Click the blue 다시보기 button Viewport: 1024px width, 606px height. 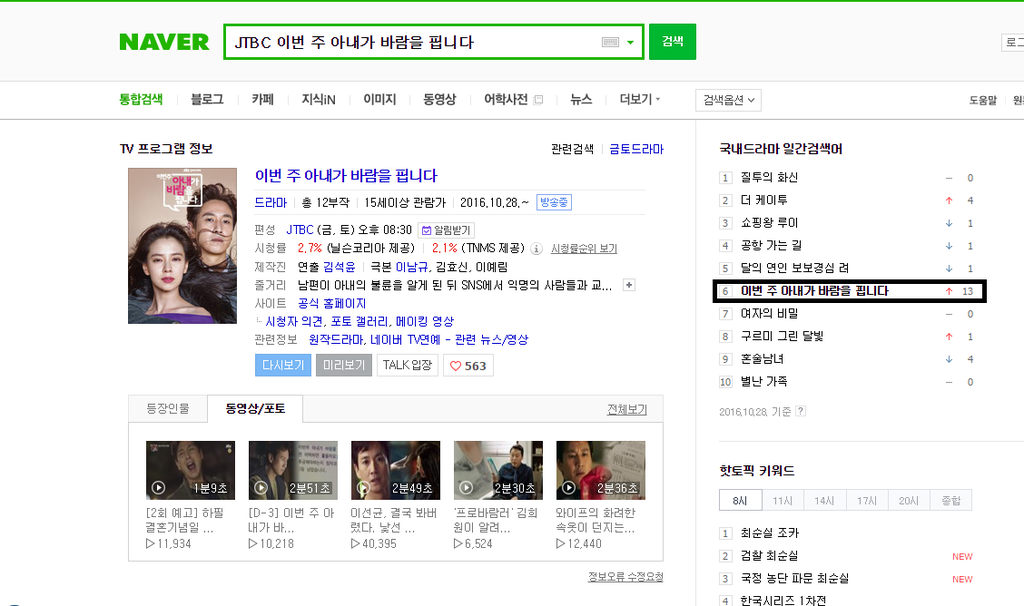(283, 365)
